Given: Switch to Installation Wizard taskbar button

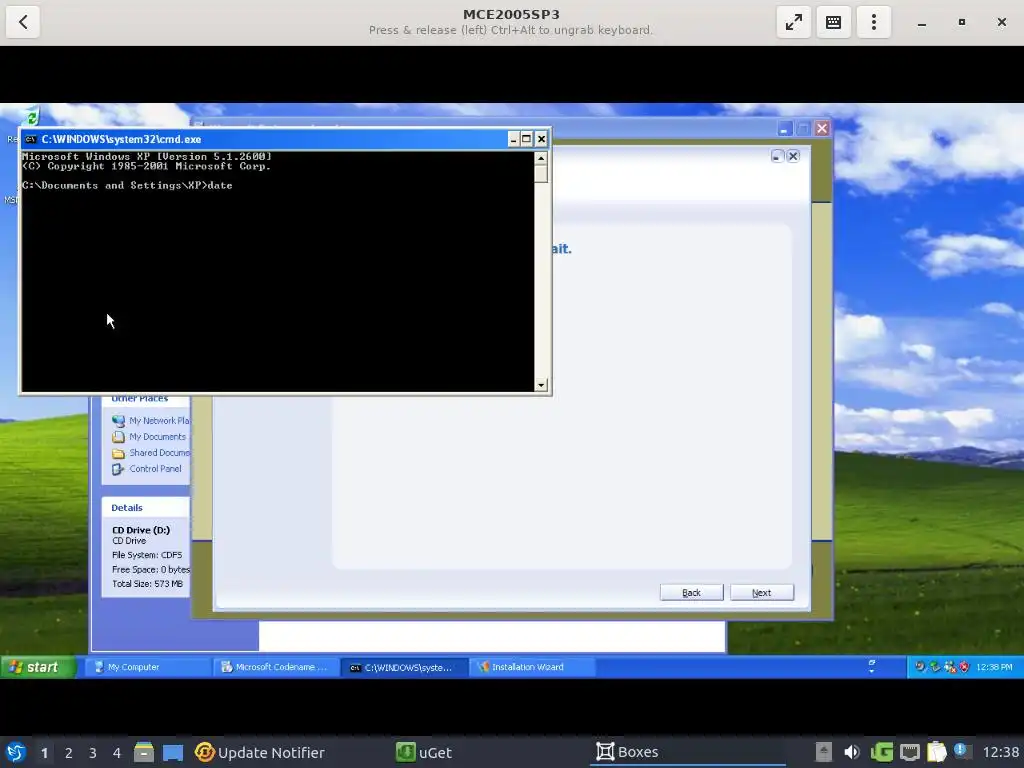Looking at the screenshot, I should coord(531,667).
